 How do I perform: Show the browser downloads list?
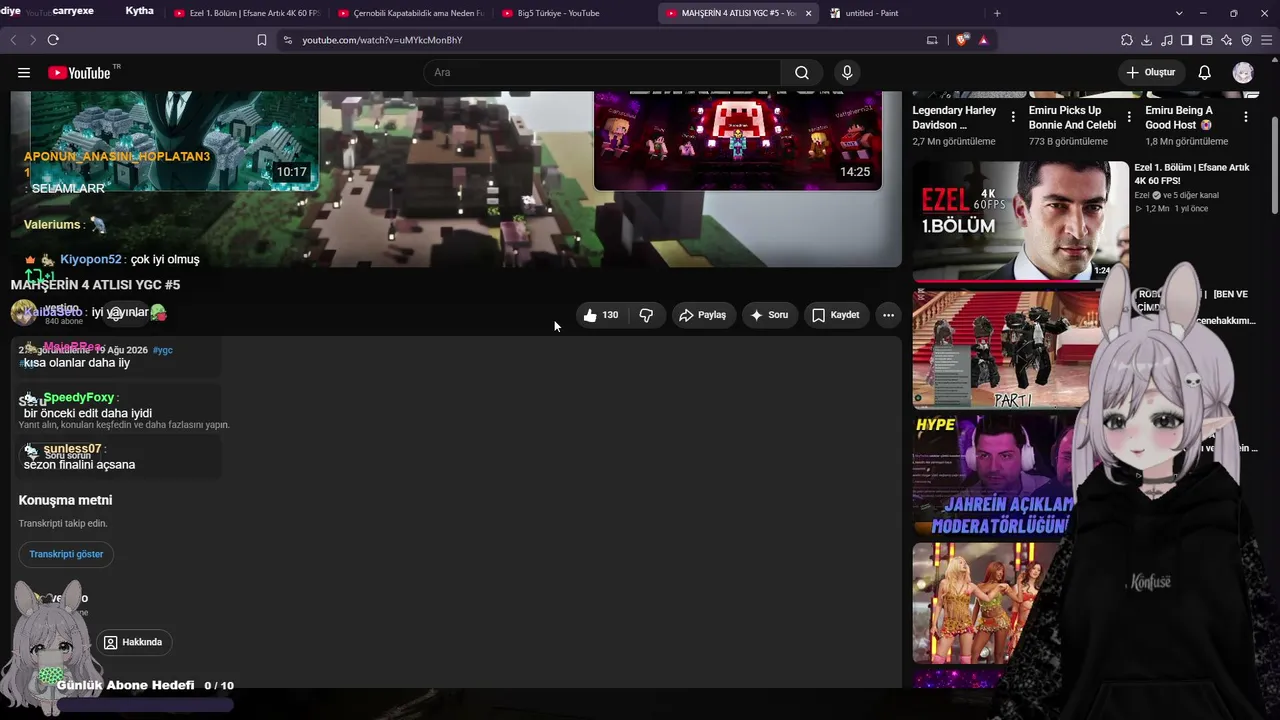[1147, 40]
